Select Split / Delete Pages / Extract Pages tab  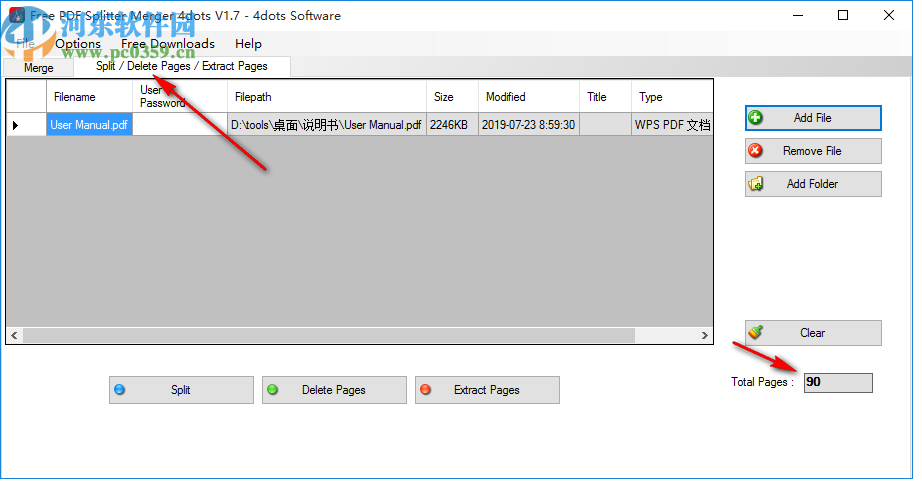[x=182, y=66]
